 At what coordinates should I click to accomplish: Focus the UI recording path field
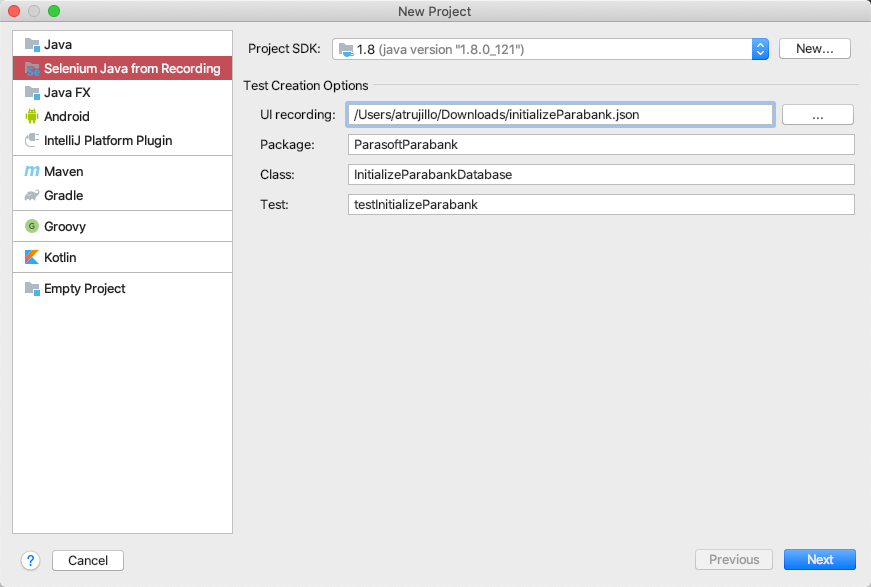coord(560,114)
